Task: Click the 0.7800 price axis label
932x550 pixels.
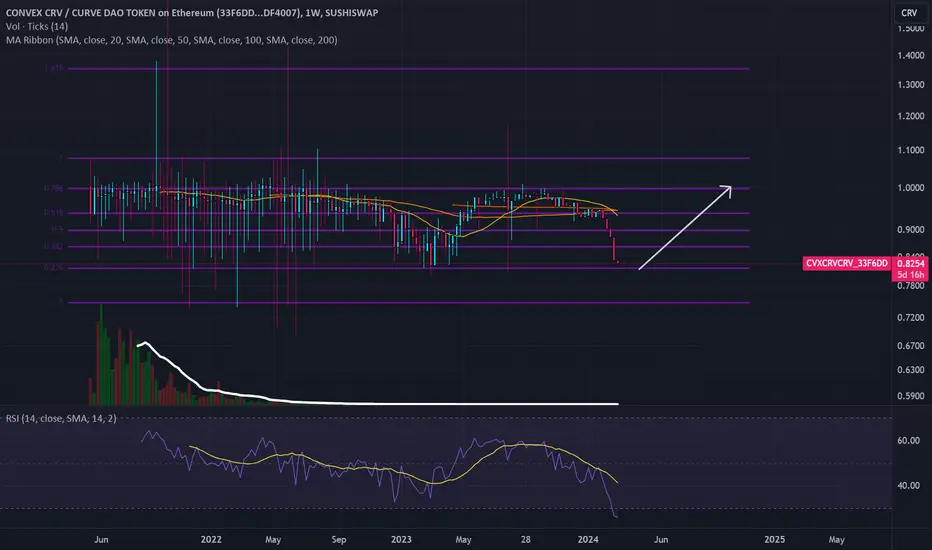Action: tap(911, 285)
